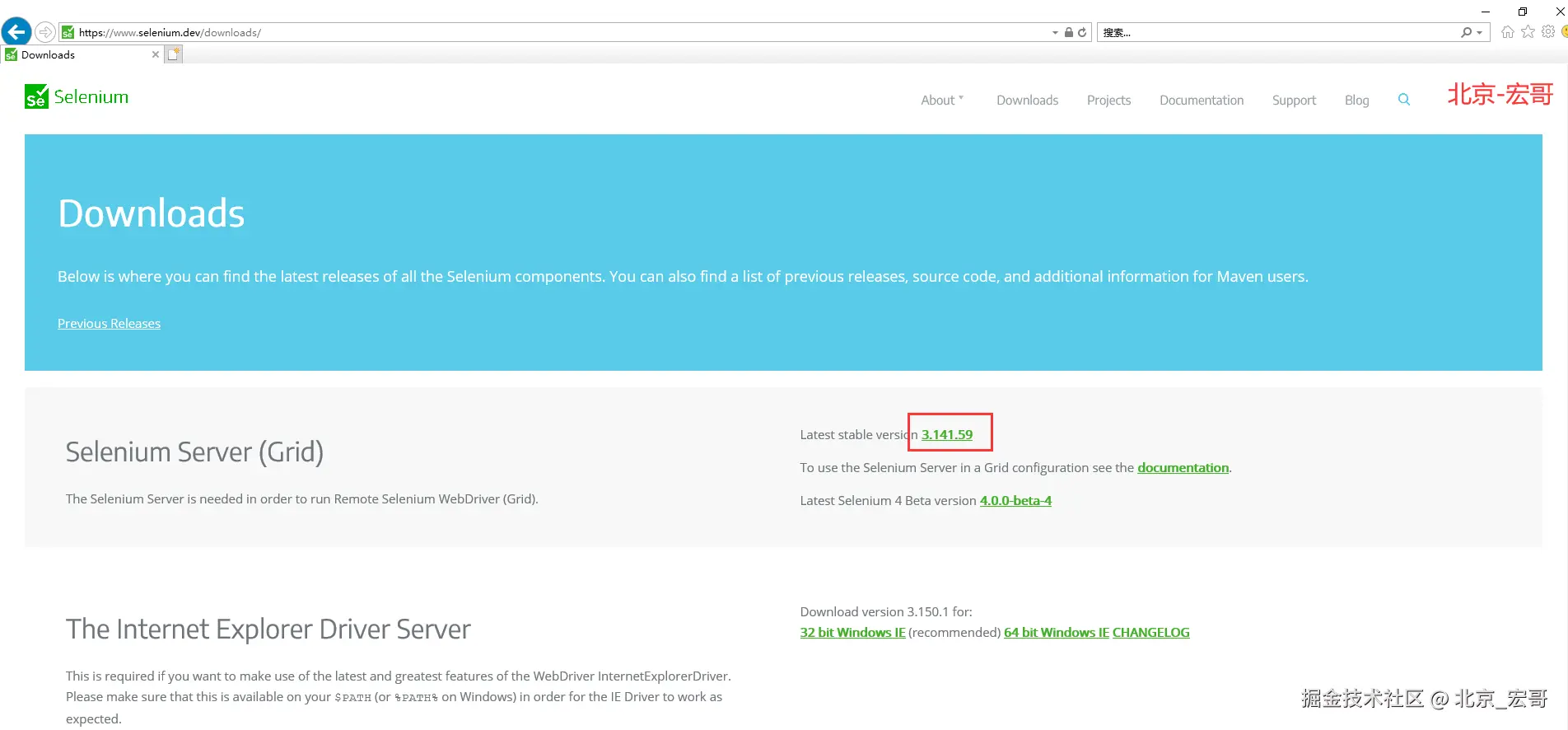Expand the search provider dropdown arrow
Screen dimensions: 1568x730
click(1479, 33)
